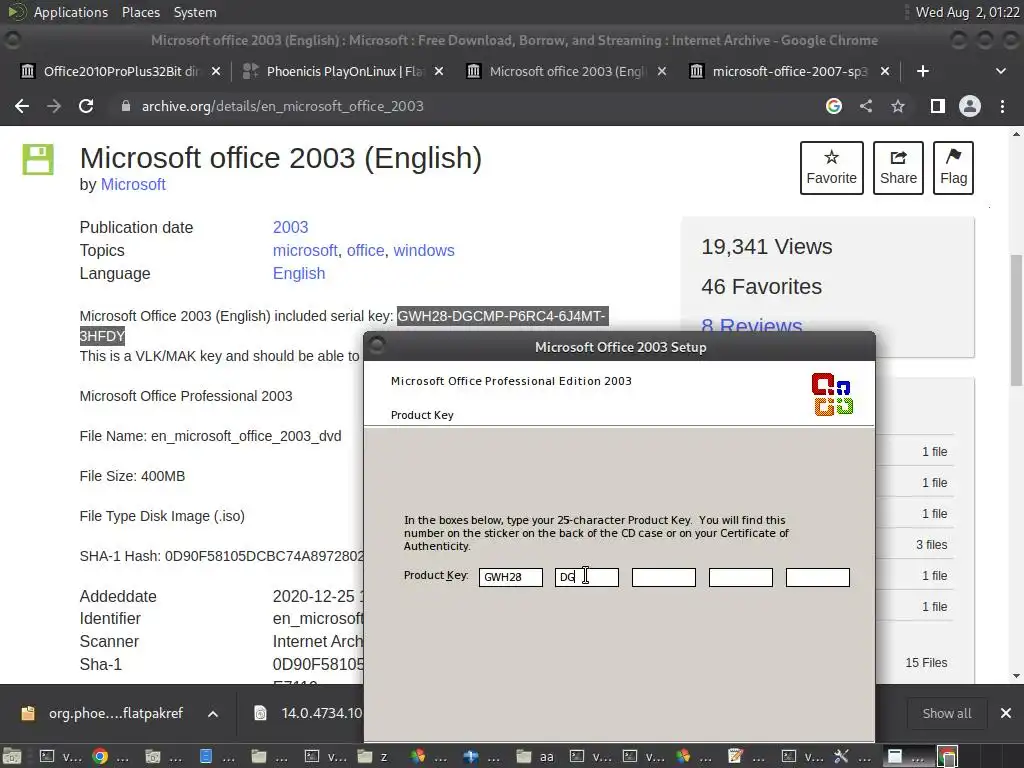
Task: Open the Chrome icon in the taskbar
Action: coord(100,756)
